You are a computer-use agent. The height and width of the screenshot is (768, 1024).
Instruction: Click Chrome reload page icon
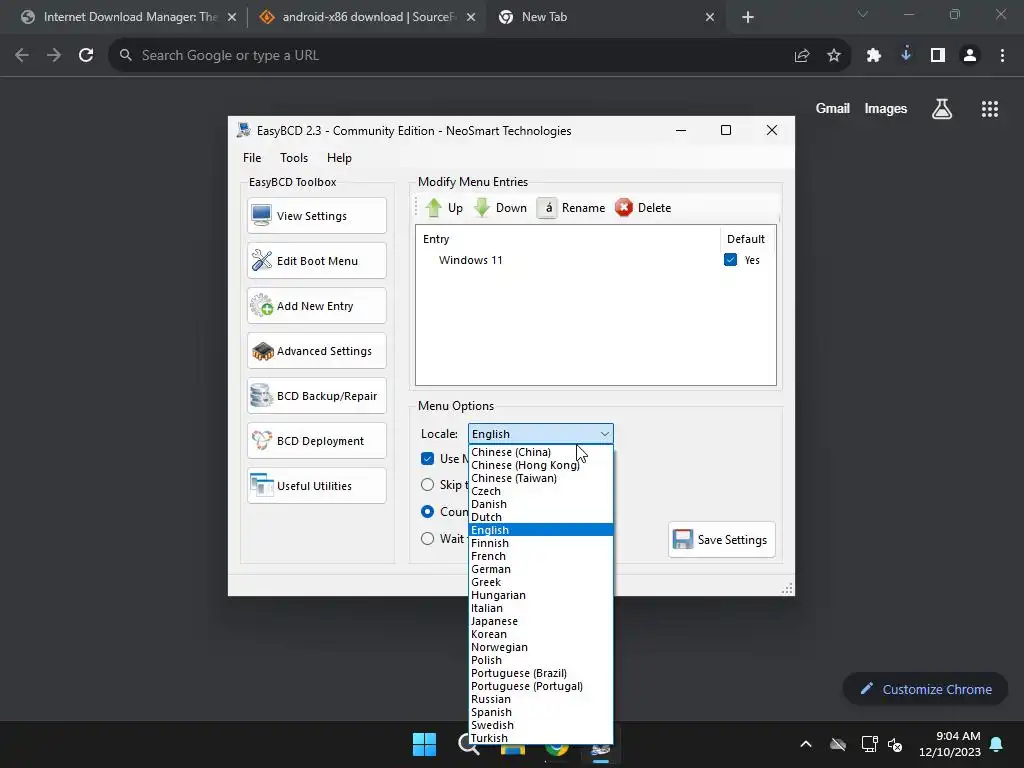pos(86,56)
